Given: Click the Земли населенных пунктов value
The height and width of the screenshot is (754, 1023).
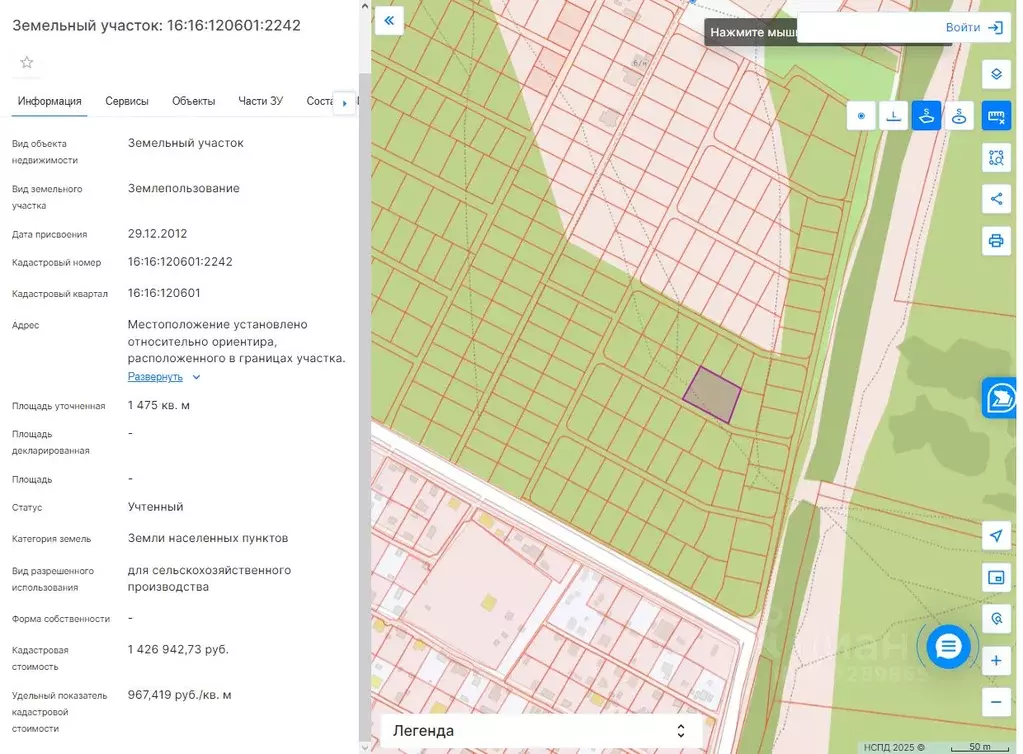Looking at the screenshot, I should pos(207,538).
